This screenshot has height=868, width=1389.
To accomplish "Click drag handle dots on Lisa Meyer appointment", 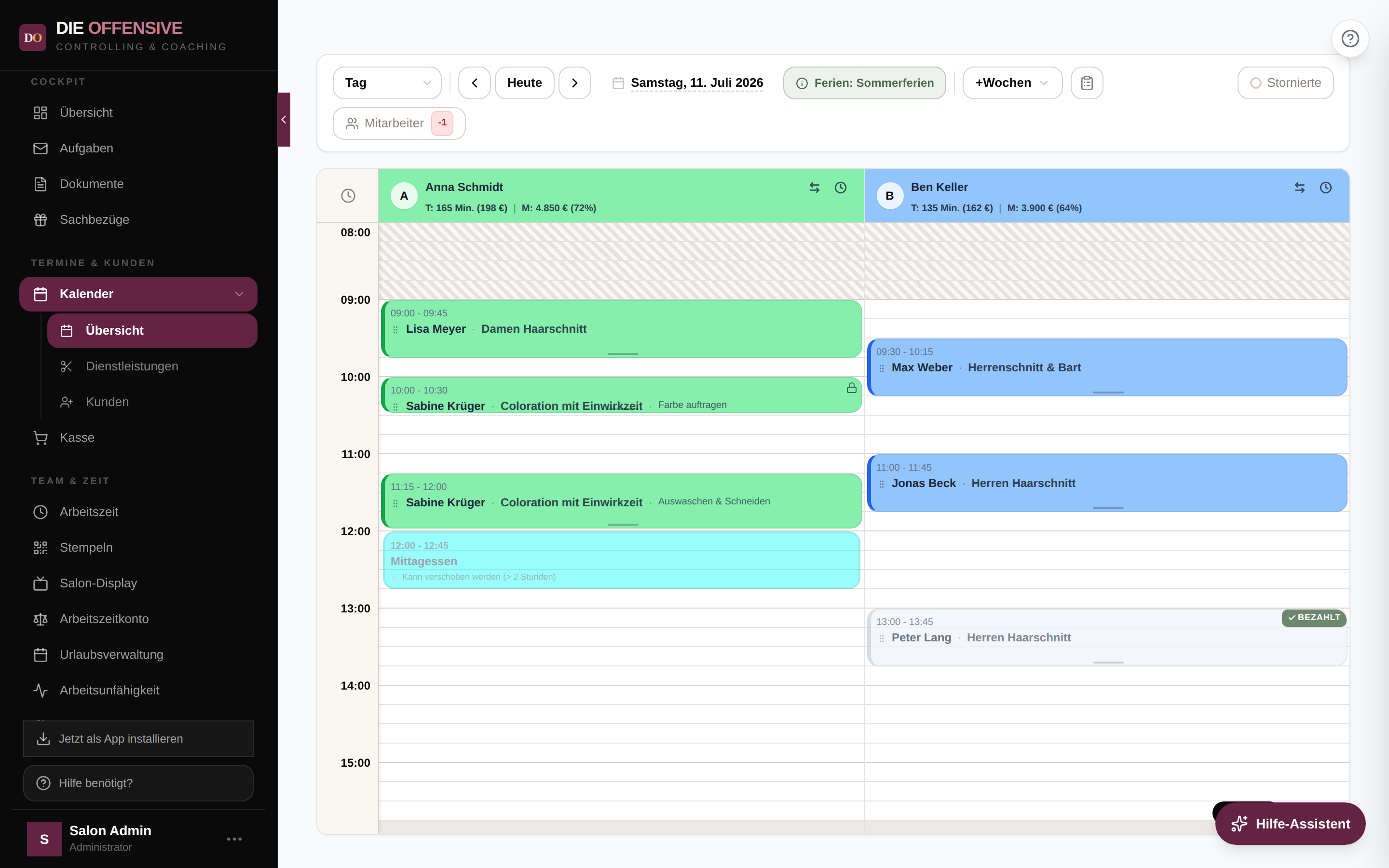I will pos(395,329).
